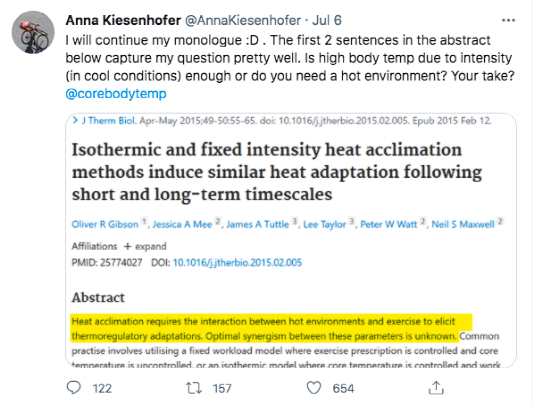
Task: Open the three-dot more options menu
Action: [508, 21]
